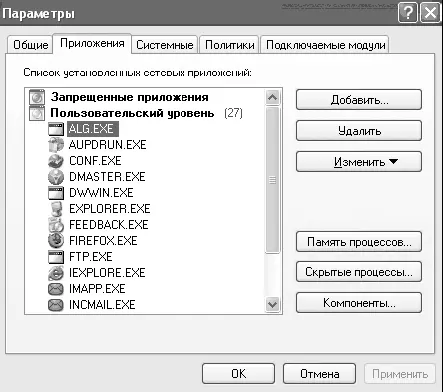Click the EXPLORER.EXE computer icon
Screen dimensions: 443x392
[x=56, y=209]
